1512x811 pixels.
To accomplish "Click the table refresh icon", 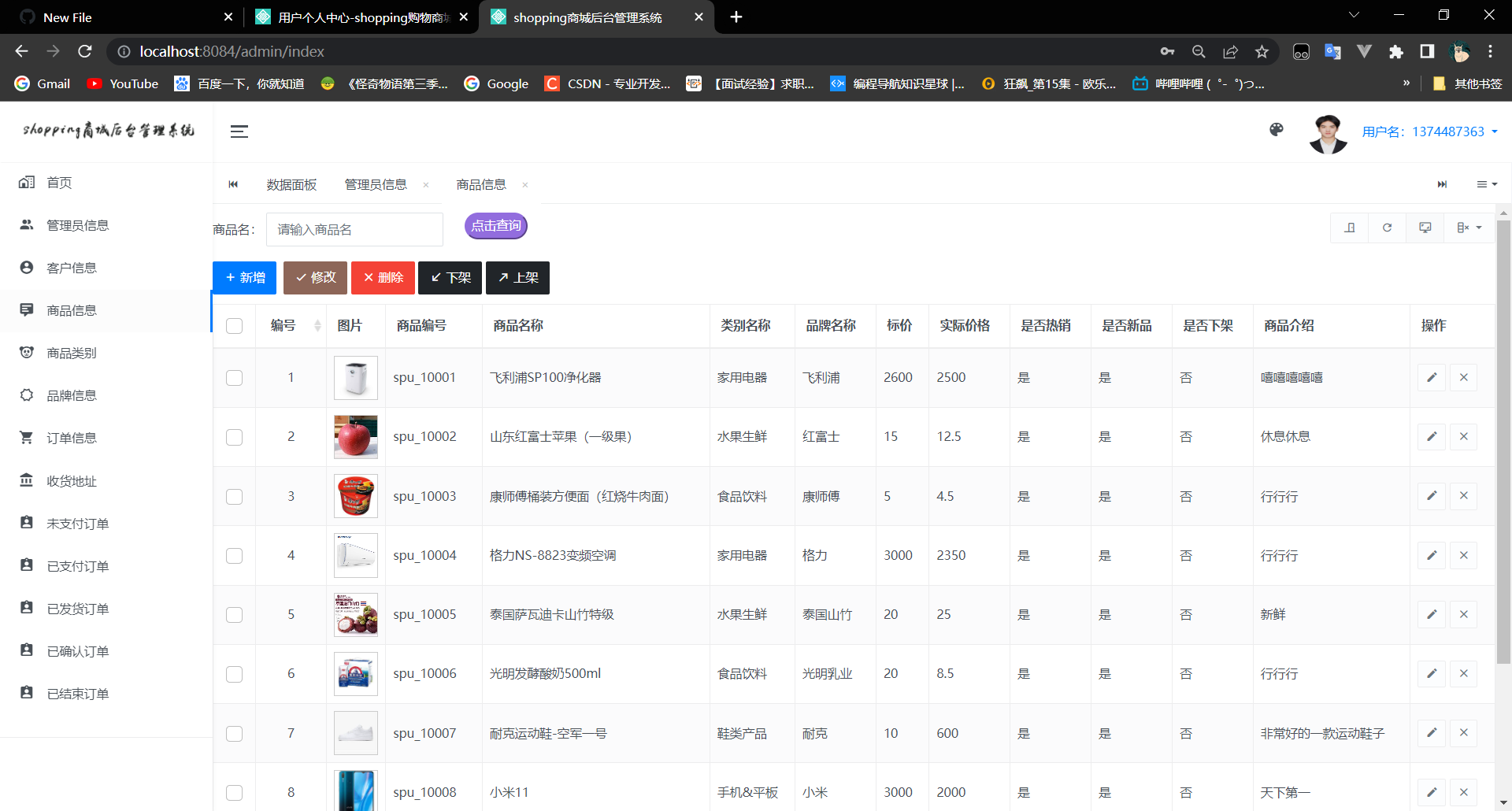I will 1387,228.
